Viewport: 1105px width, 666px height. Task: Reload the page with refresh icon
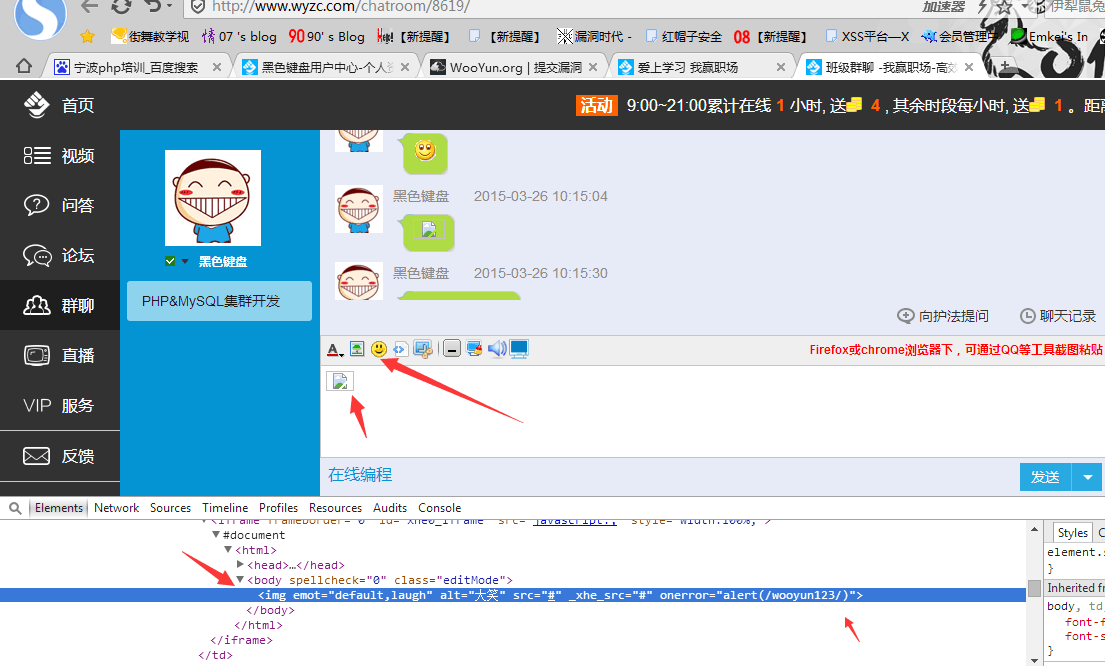pos(121,6)
